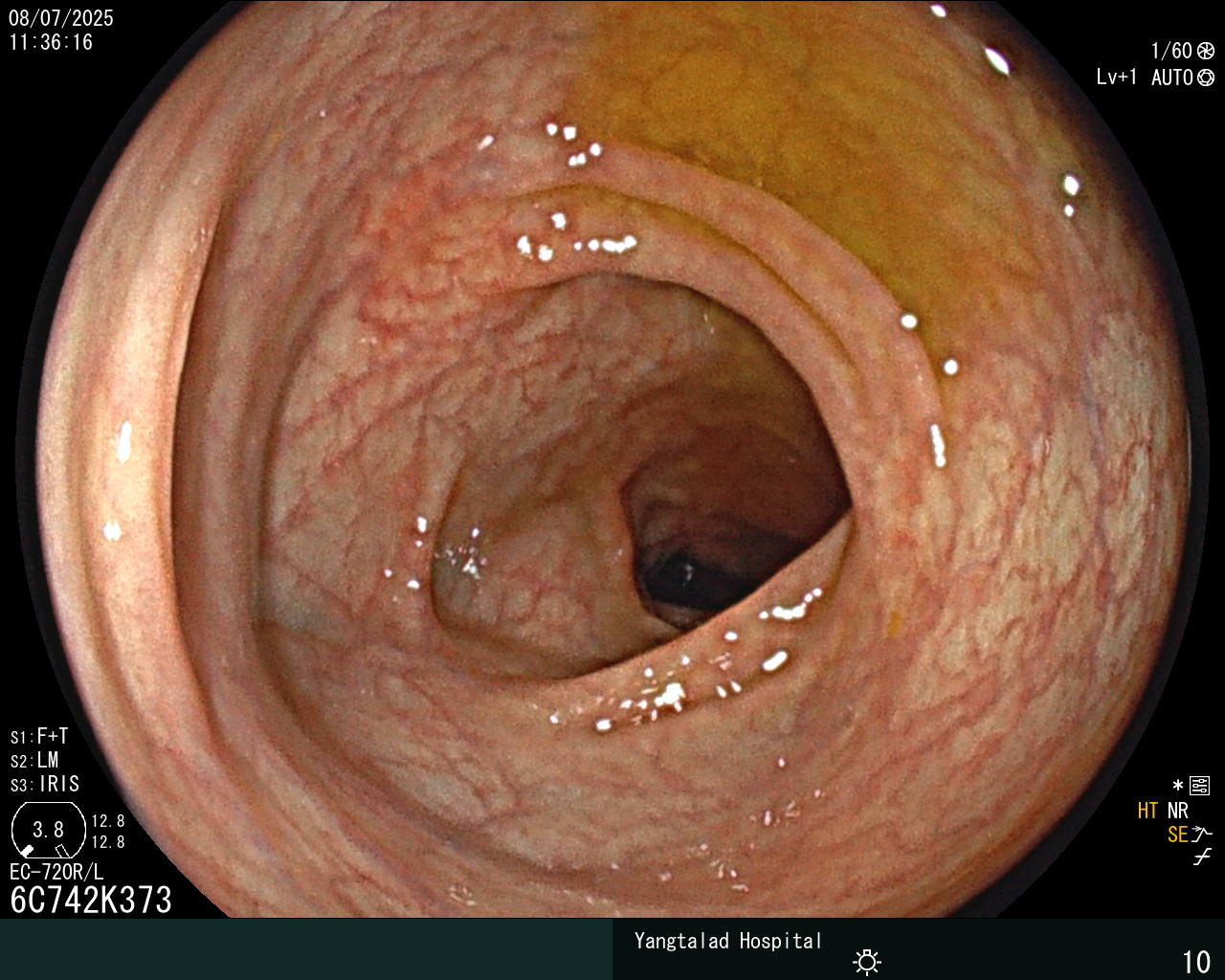Click the contrast curve icon below SE
The image size is (1225, 980).
pyautogui.click(x=1202, y=857)
